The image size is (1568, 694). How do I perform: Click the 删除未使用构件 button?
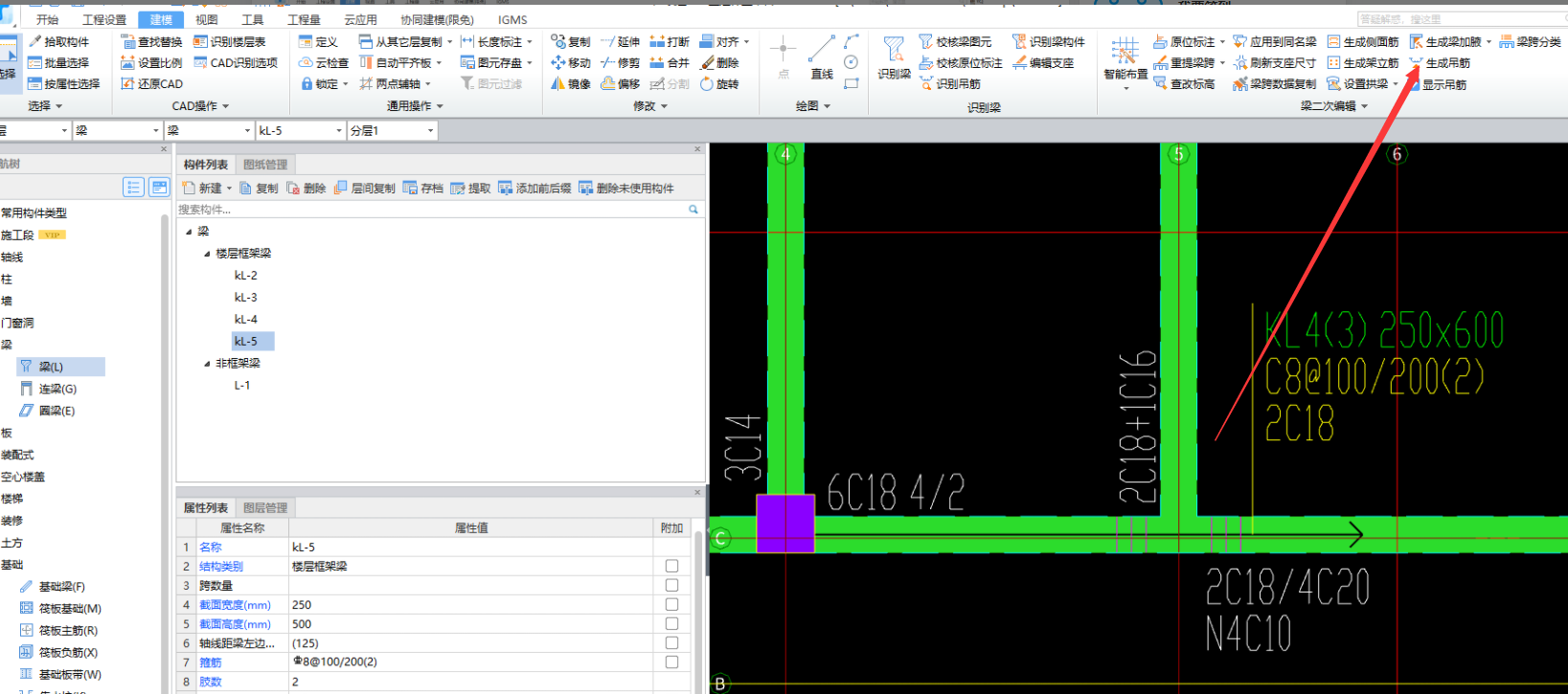click(626, 188)
